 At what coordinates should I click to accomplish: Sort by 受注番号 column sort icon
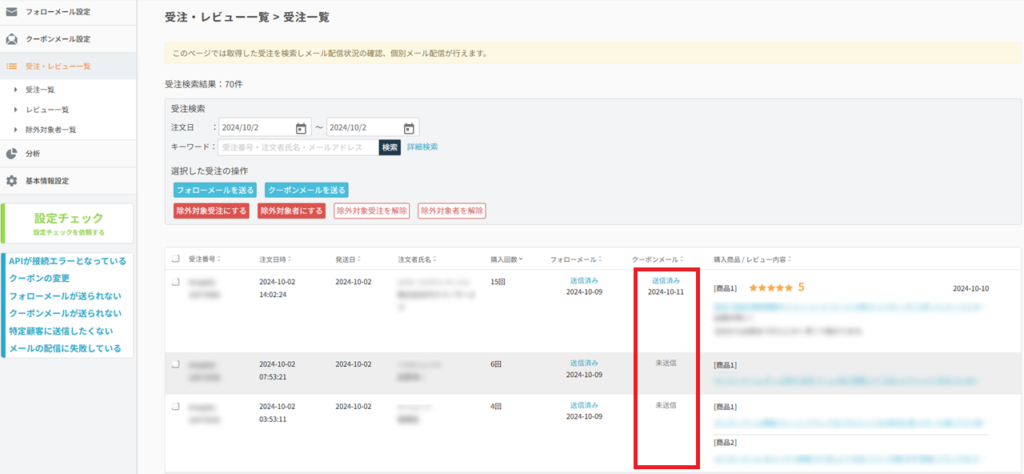click(217, 259)
